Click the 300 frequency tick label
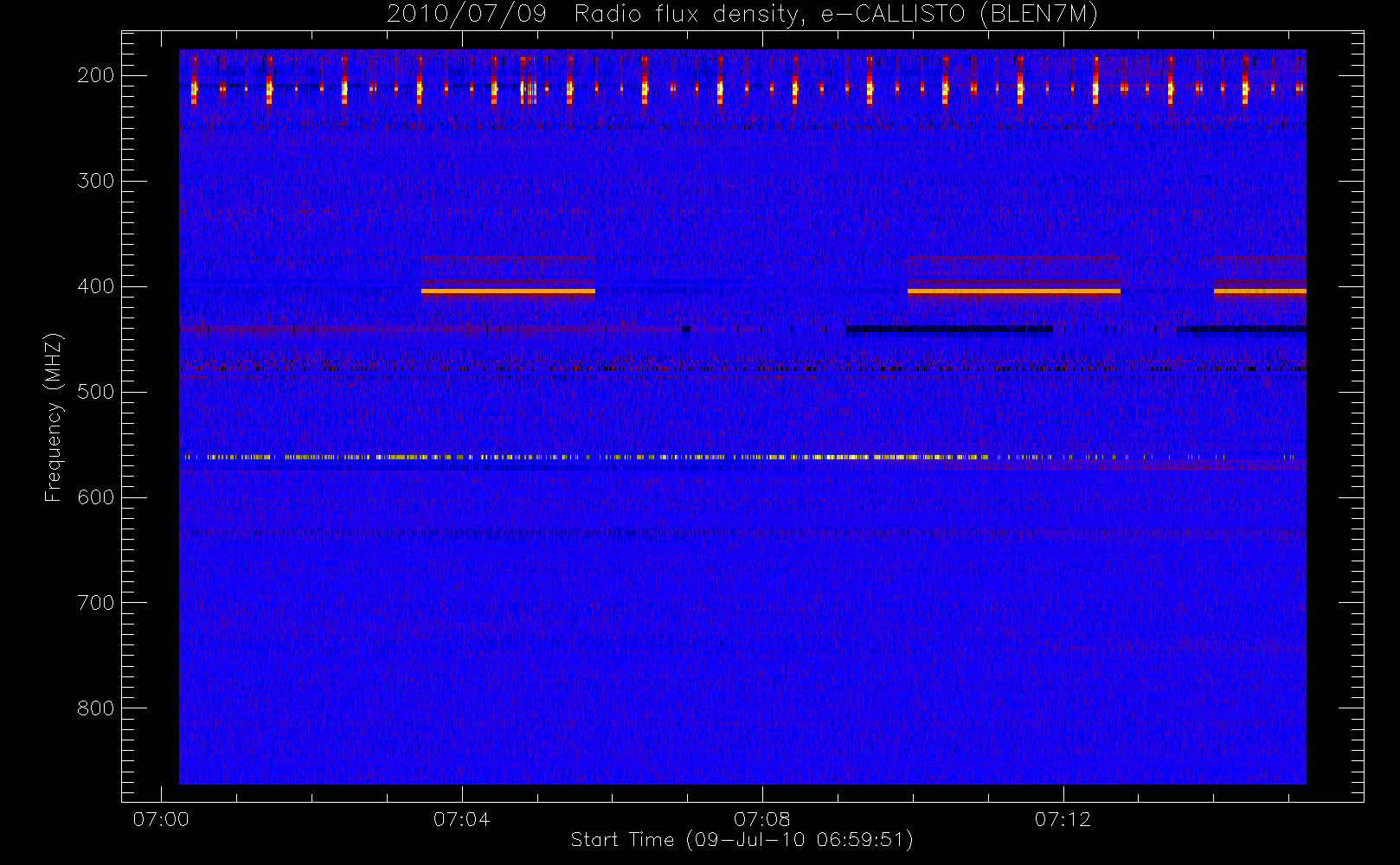 point(96,181)
